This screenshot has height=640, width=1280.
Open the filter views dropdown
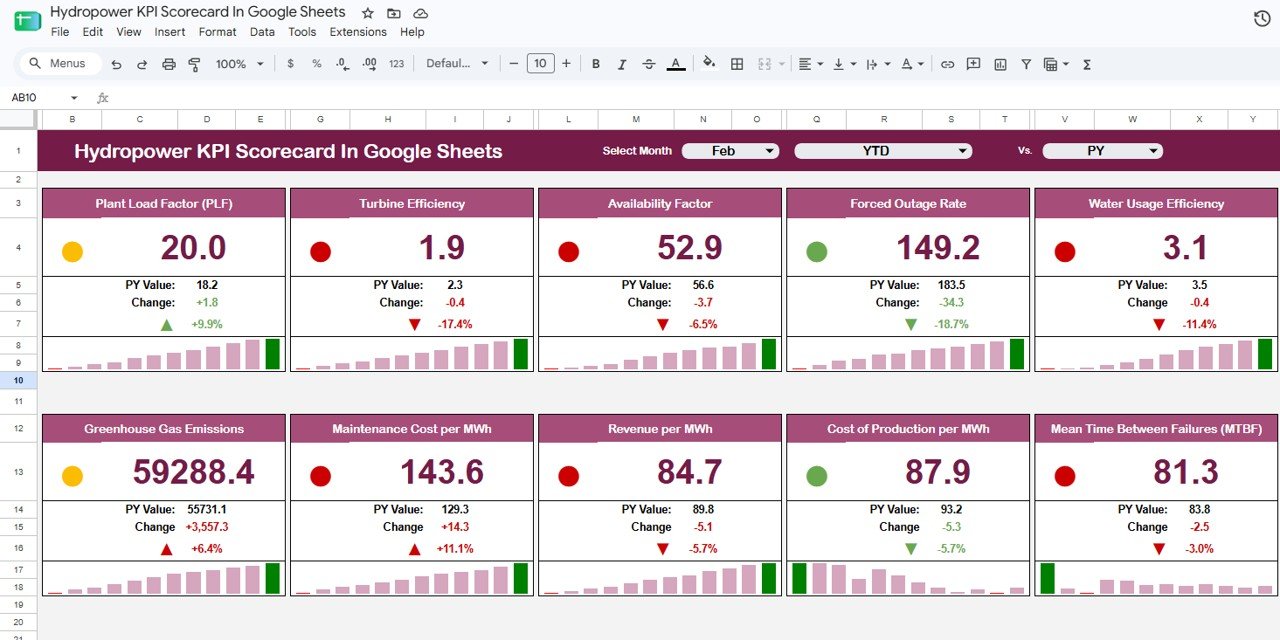pyautogui.click(x=1055, y=64)
